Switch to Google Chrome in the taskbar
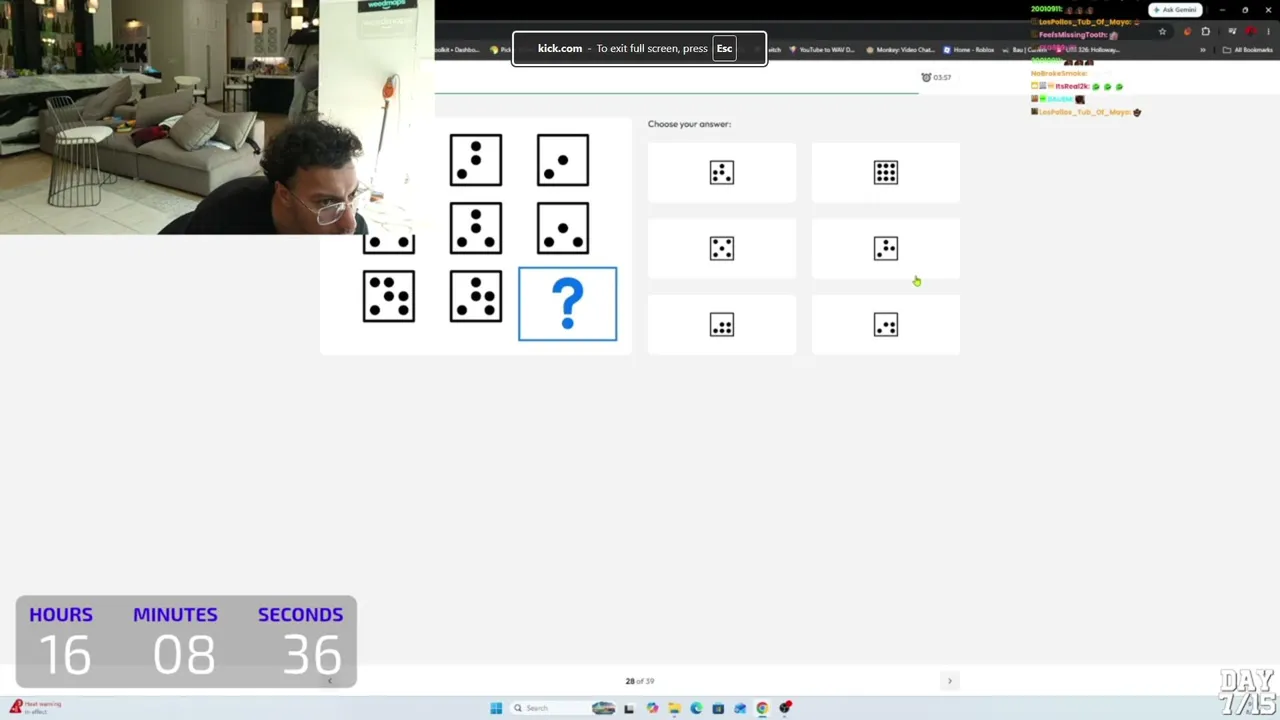This screenshot has height=720, width=1280. coord(762,708)
